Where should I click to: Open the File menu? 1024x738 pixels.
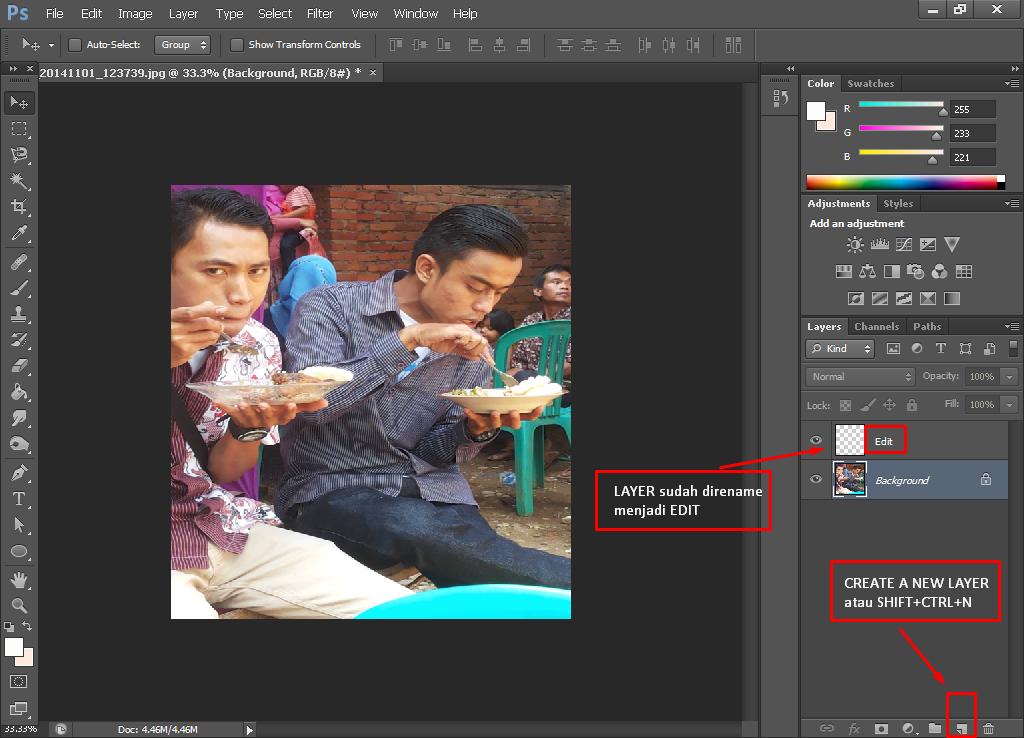tap(54, 13)
